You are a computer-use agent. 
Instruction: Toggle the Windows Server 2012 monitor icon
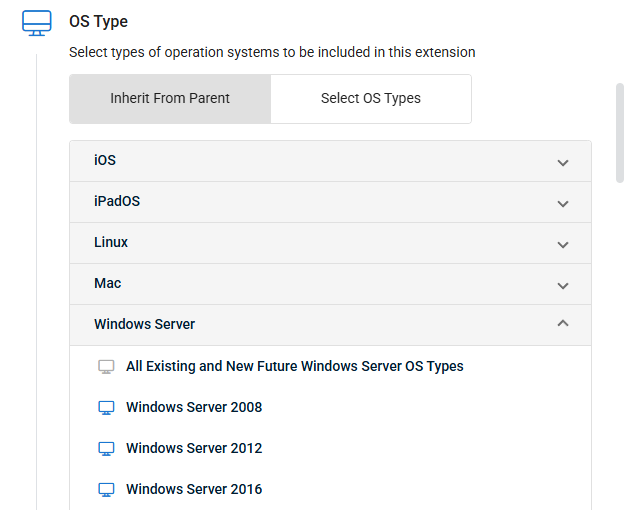[x=106, y=449]
